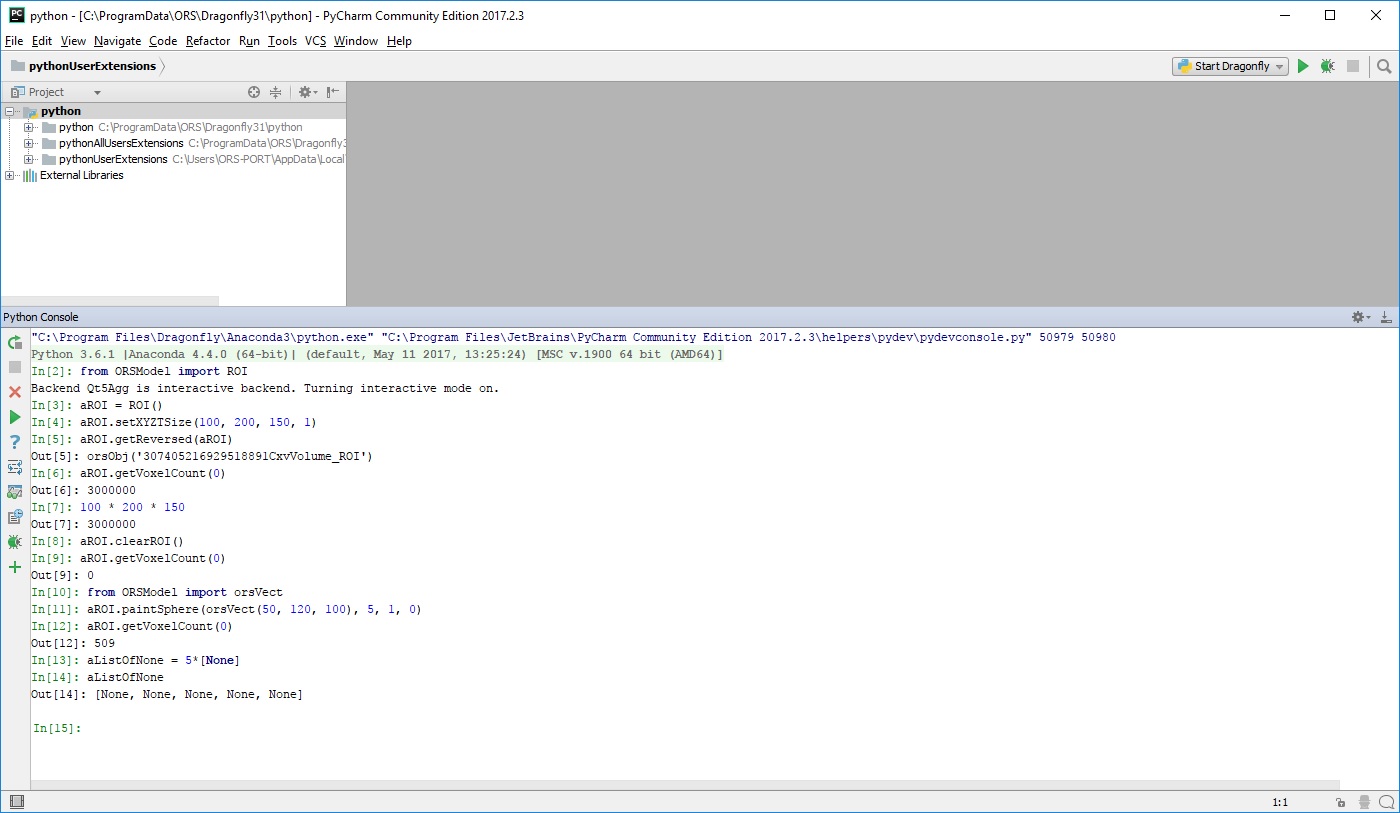Add a new console with the green plus
The image size is (1400, 813).
coord(15,567)
